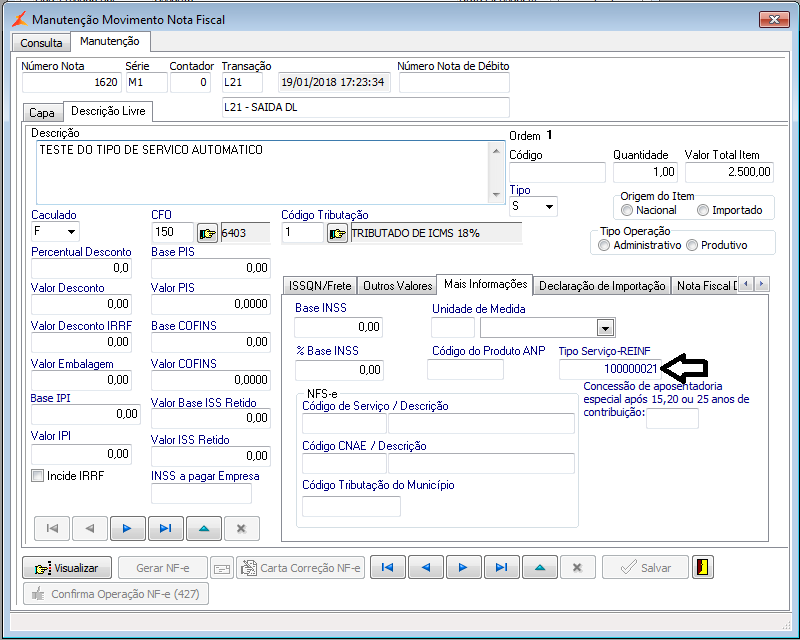Click the Visualizar button
This screenshot has width=800, height=640.
coord(67,567)
